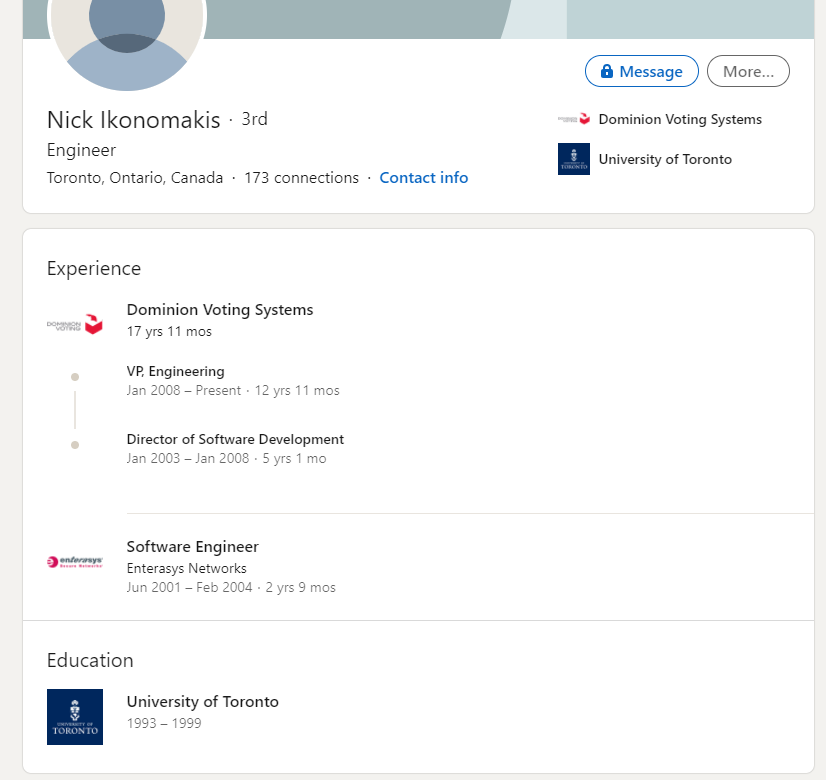Select Director of Software Development position
Image resolution: width=826 pixels, height=780 pixels.
(x=235, y=439)
